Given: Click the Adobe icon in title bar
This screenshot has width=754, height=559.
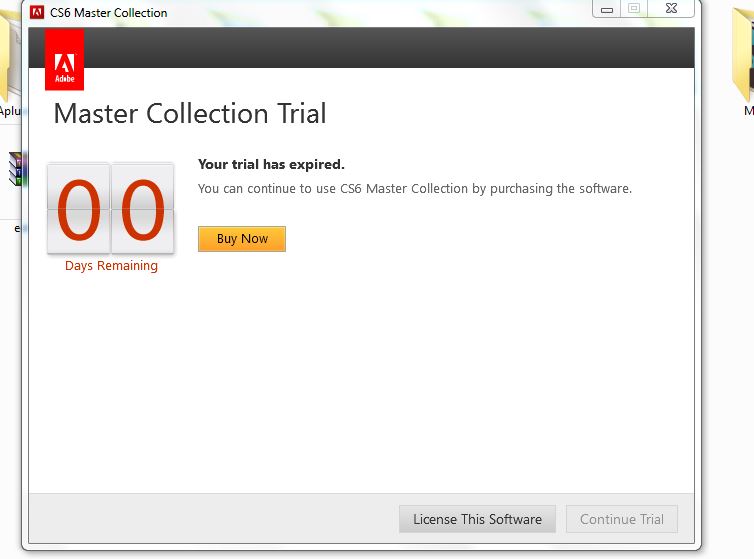Looking at the screenshot, I should (37, 12).
